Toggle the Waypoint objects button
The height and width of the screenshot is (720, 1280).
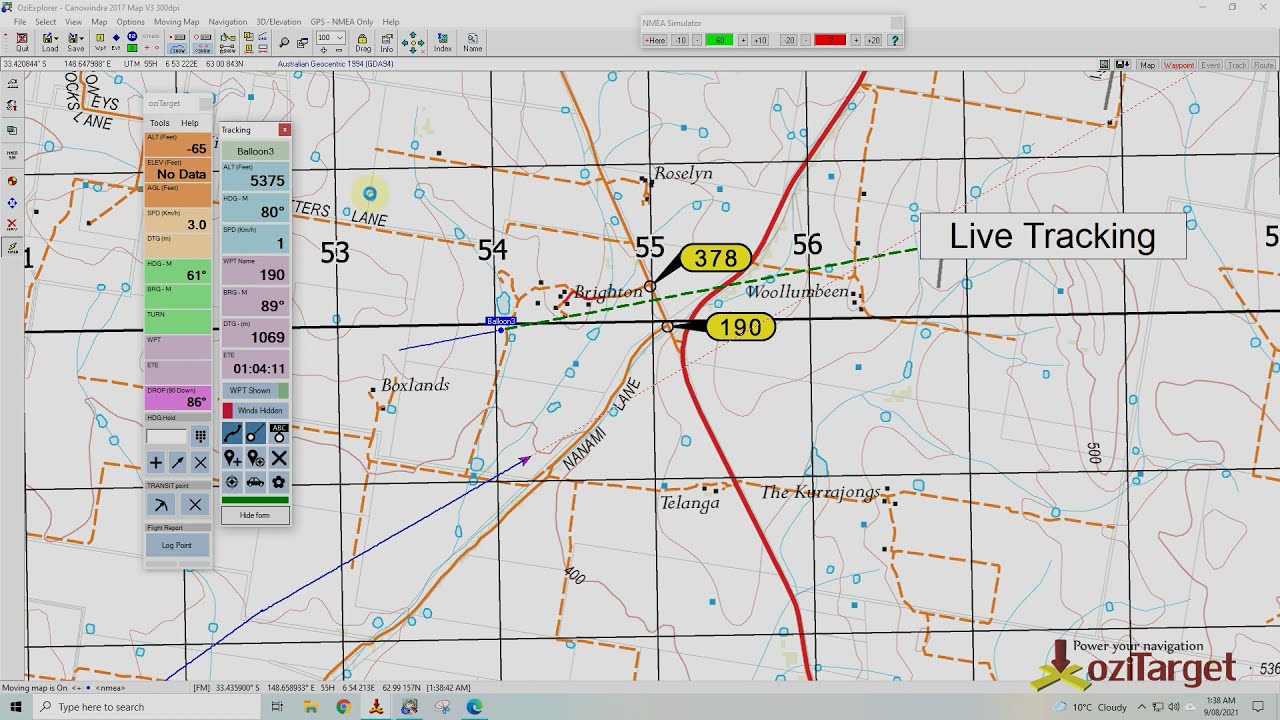click(1179, 65)
